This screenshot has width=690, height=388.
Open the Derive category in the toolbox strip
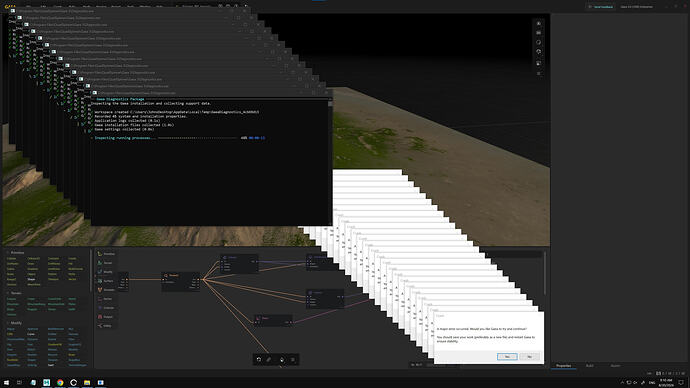pos(106,299)
